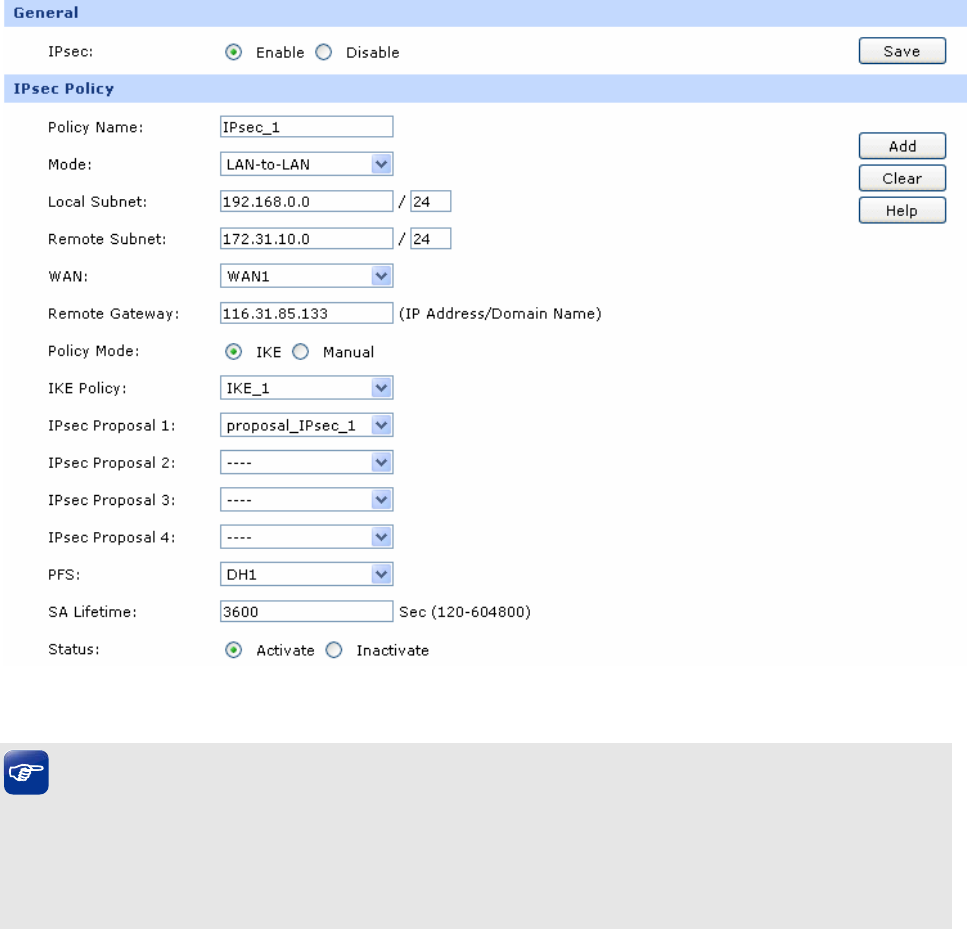This screenshot has height=929, width=967.
Task: Set Status to Activate
Action: (x=234, y=650)
